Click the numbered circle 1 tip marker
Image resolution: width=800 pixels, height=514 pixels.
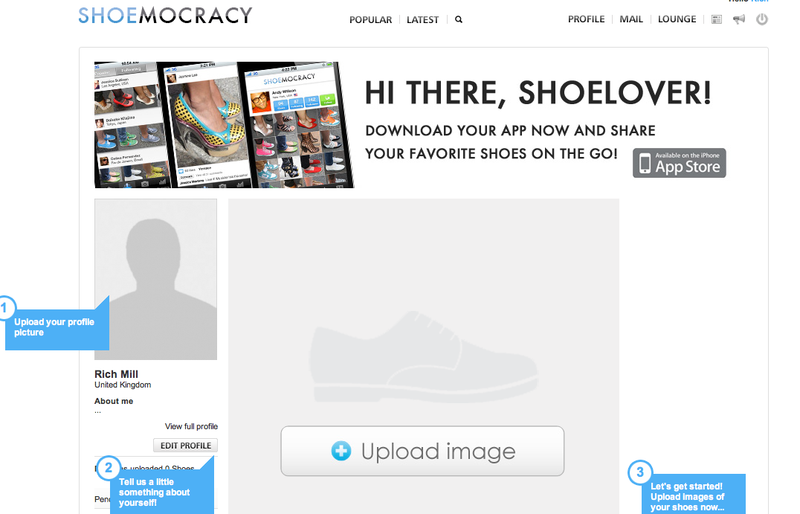pyautogui.click(x=5, y=308)
